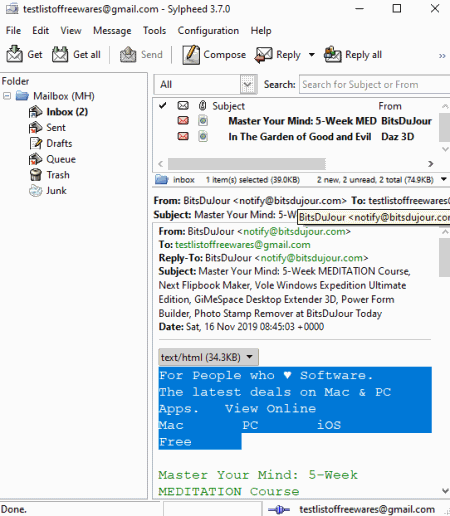The width and height of the screenshot is (450, 516).
Task: Click message body scroll down arrow
Action: [445, 490]
